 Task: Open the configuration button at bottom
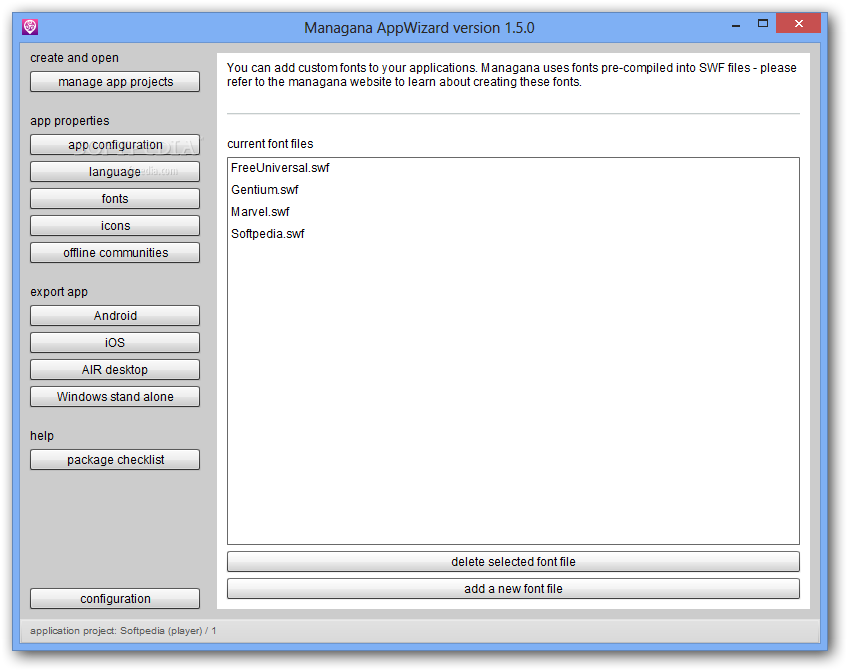point(115,599)
